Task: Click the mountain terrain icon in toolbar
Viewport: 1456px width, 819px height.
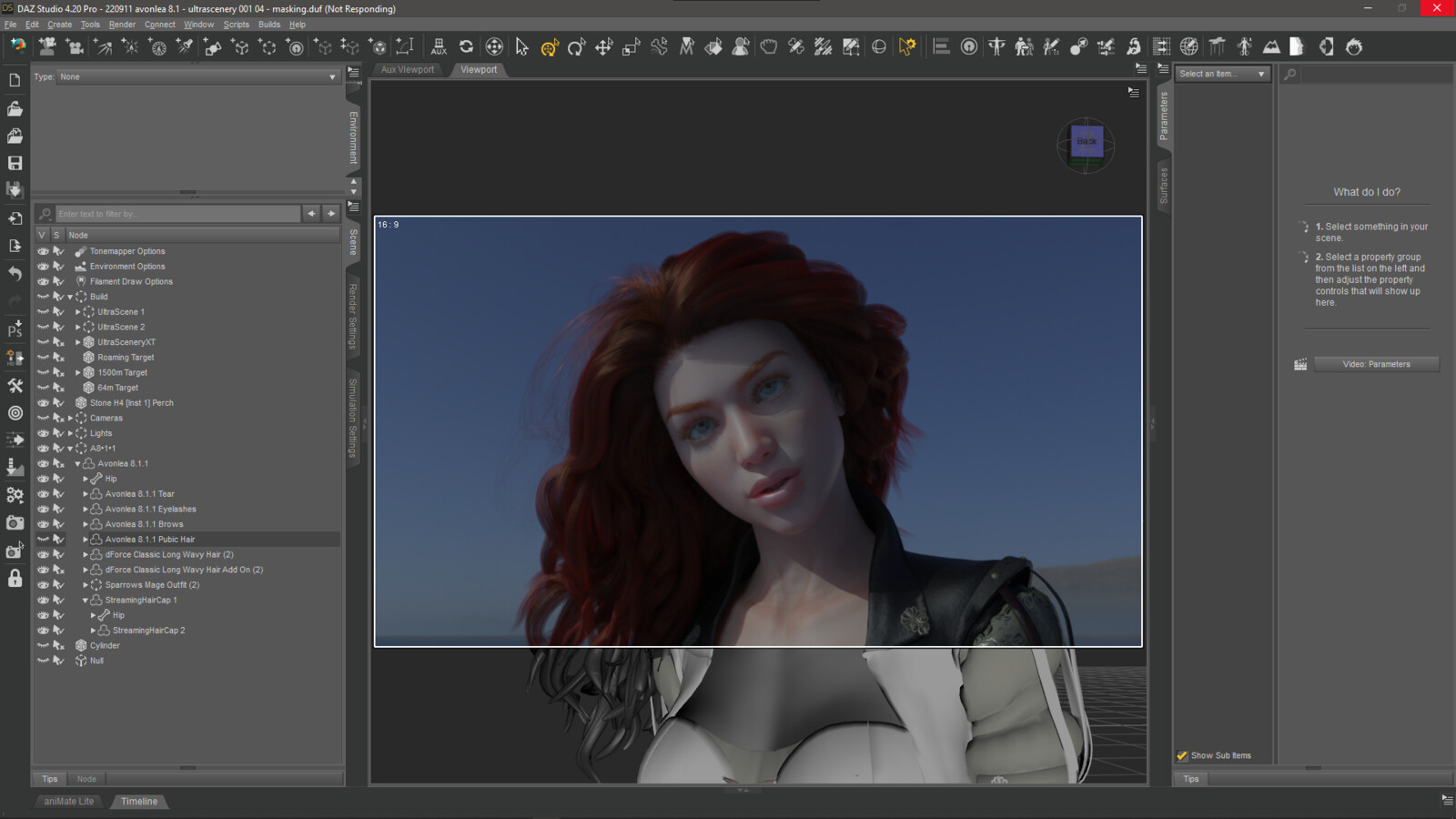Action: click(x=1271, y=46)
